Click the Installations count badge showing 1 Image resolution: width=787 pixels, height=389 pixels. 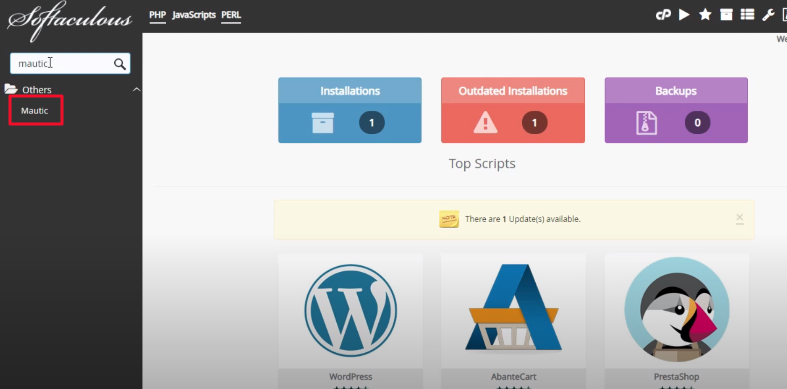click(x=372, y=123)
